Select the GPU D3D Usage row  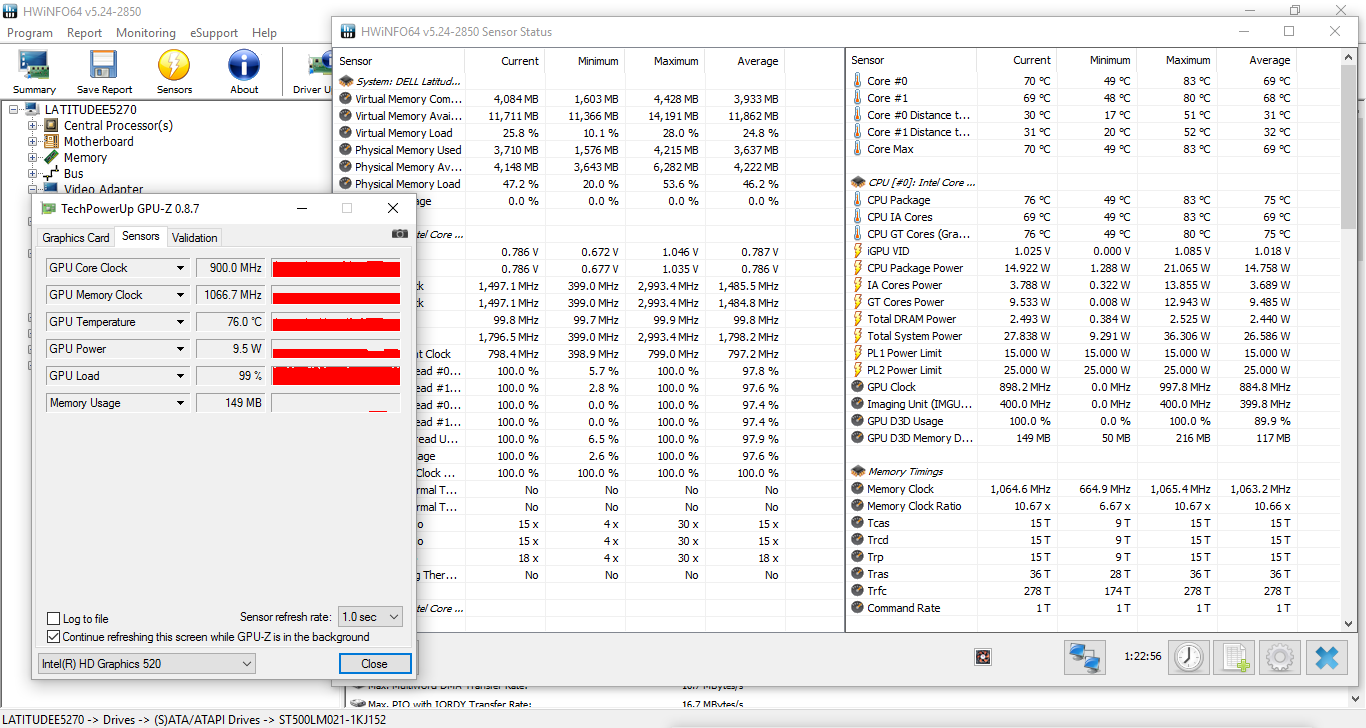click(x=1071, y=421)
